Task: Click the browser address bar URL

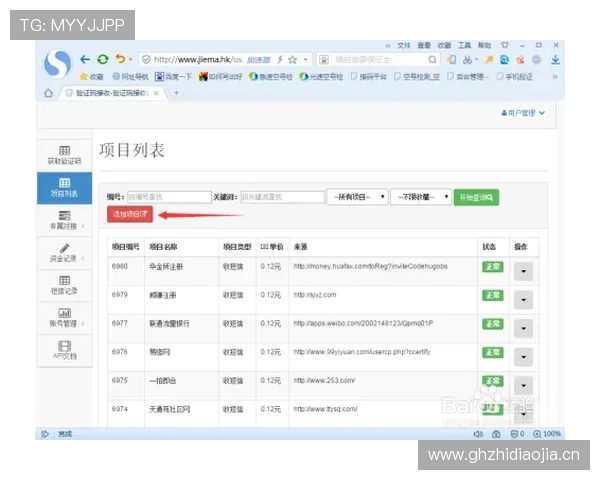Action: [198, 59]
